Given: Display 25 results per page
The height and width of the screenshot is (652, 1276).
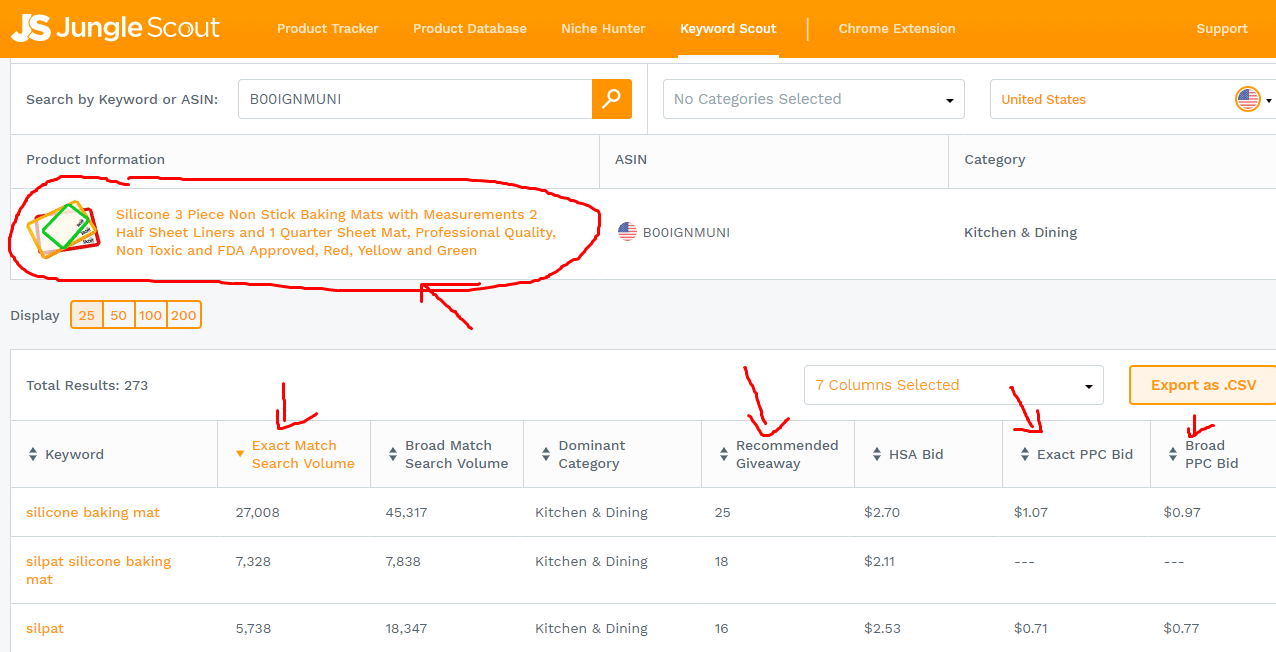Looking at the screenshot, I should (87, 315).
